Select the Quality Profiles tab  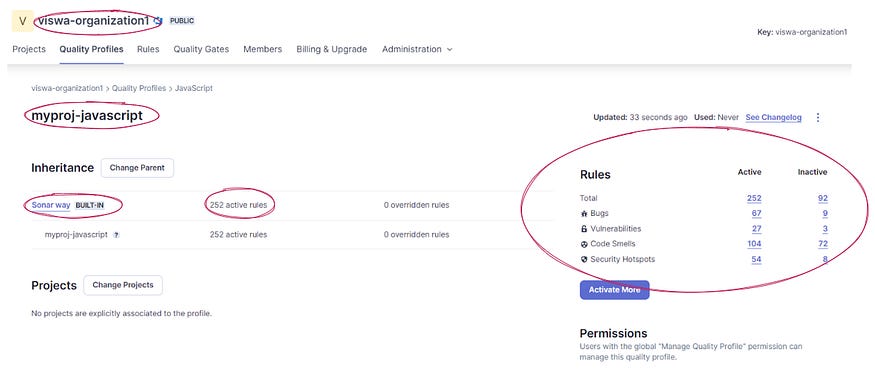pyautogui.click(x=92, y=49)
